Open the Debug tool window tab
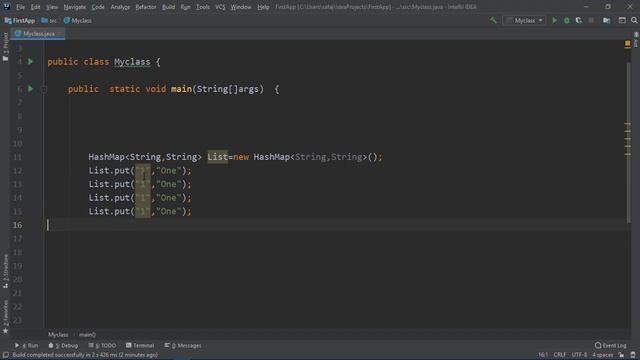Viewport: 640px width, 360px height. point(63,346)
